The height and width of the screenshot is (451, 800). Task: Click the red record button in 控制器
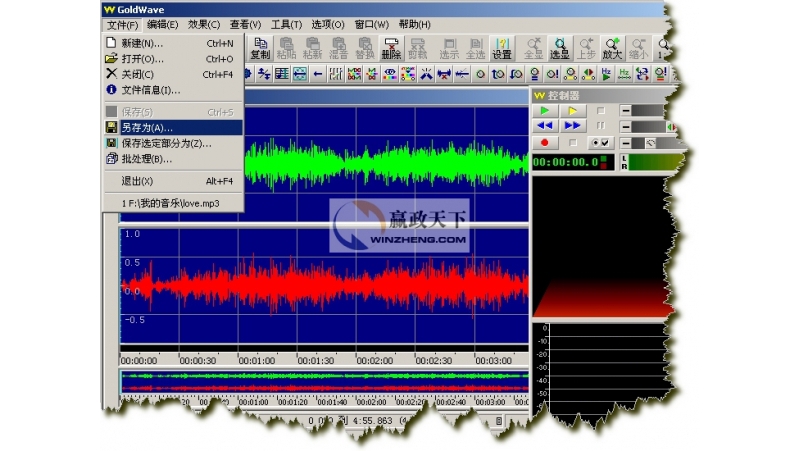click(x=545, y=143)
